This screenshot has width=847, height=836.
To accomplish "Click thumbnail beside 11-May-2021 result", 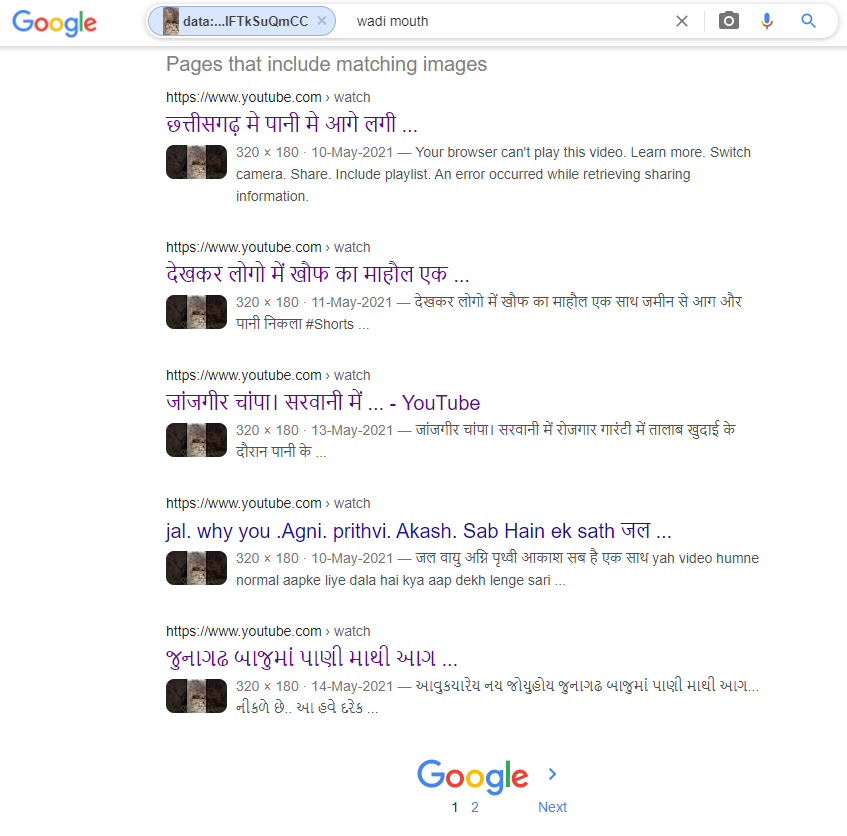I will pos(196,312).
